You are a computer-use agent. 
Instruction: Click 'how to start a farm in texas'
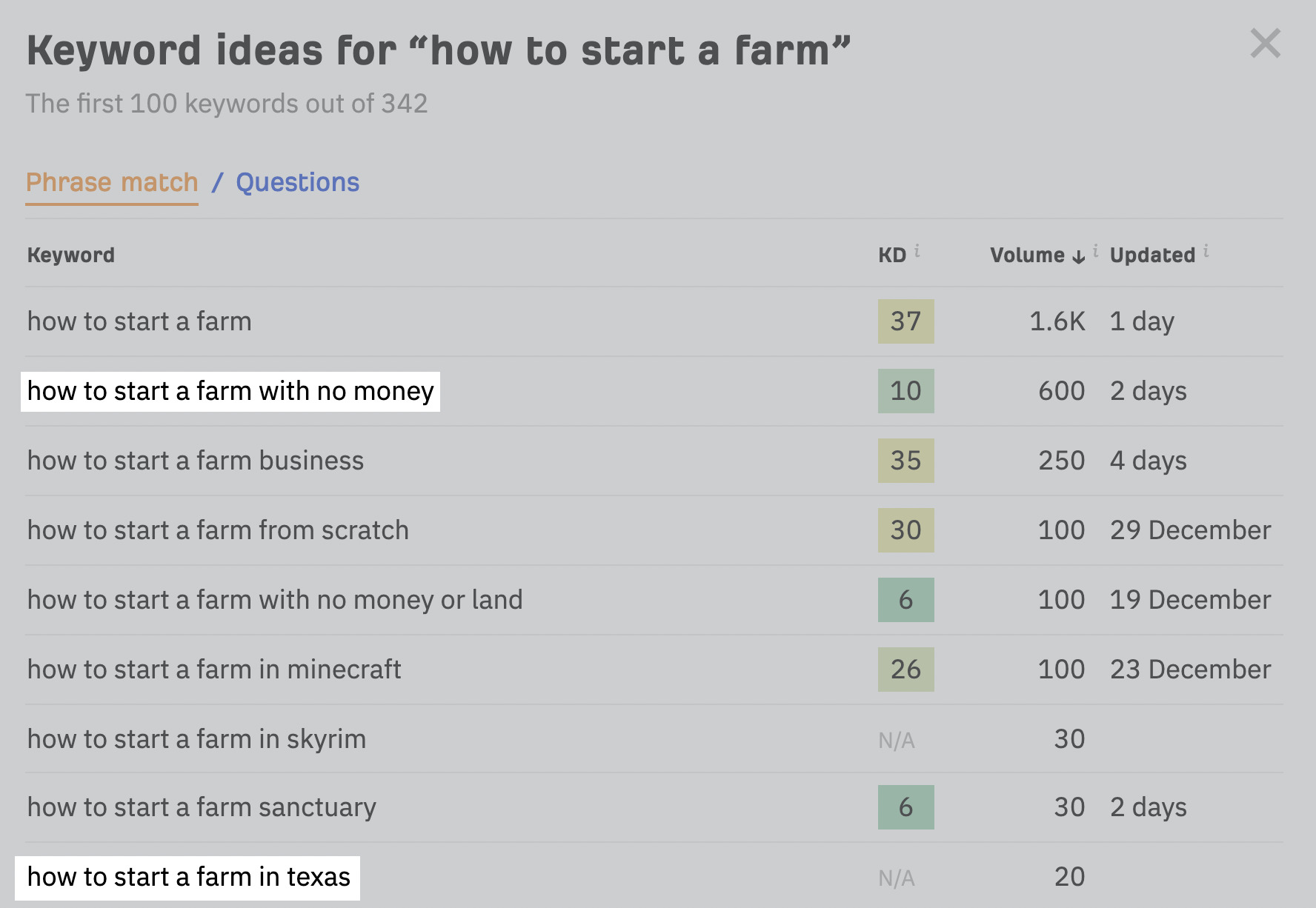pyautogui.click(x=188, y=877)
